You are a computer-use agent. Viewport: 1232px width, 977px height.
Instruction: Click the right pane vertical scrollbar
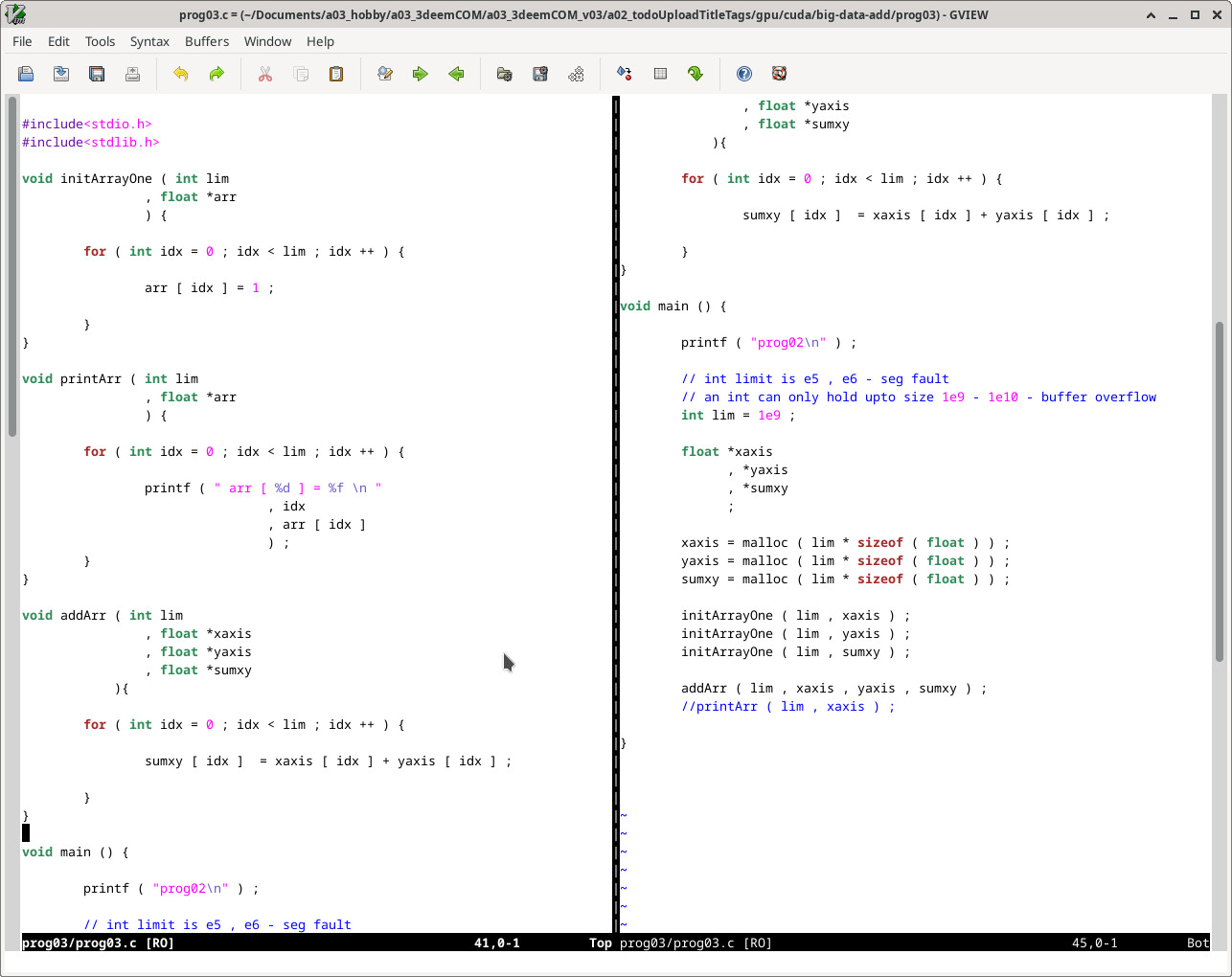click(1220, 491)
